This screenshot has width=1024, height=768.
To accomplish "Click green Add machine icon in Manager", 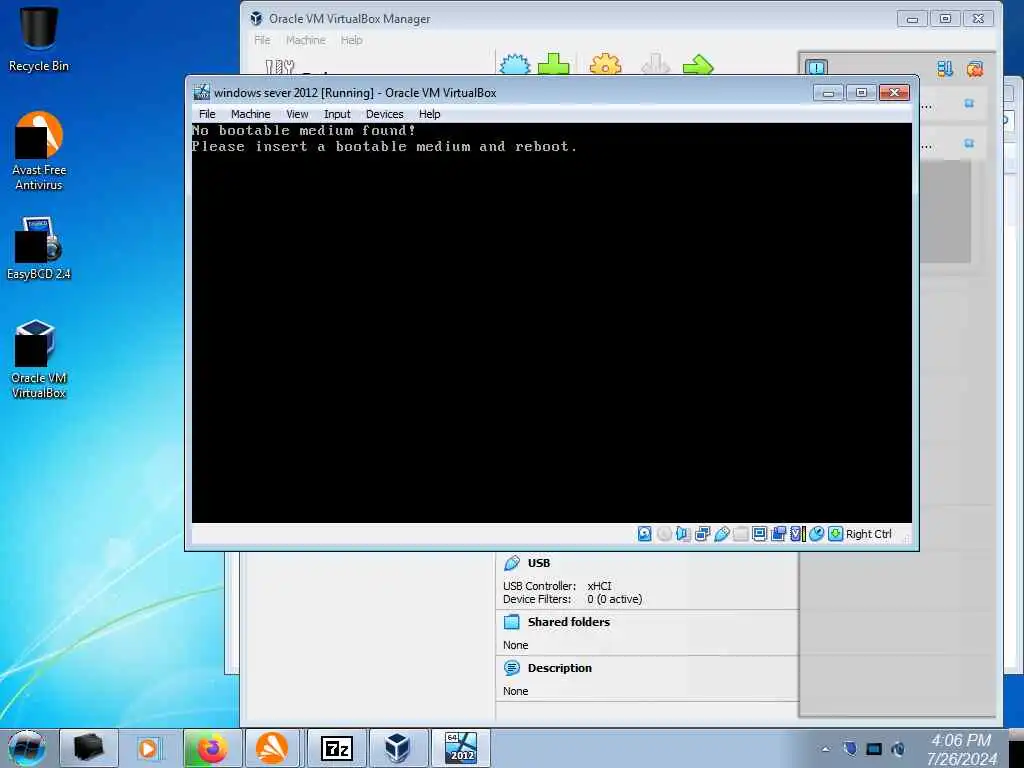I will 554,64.
